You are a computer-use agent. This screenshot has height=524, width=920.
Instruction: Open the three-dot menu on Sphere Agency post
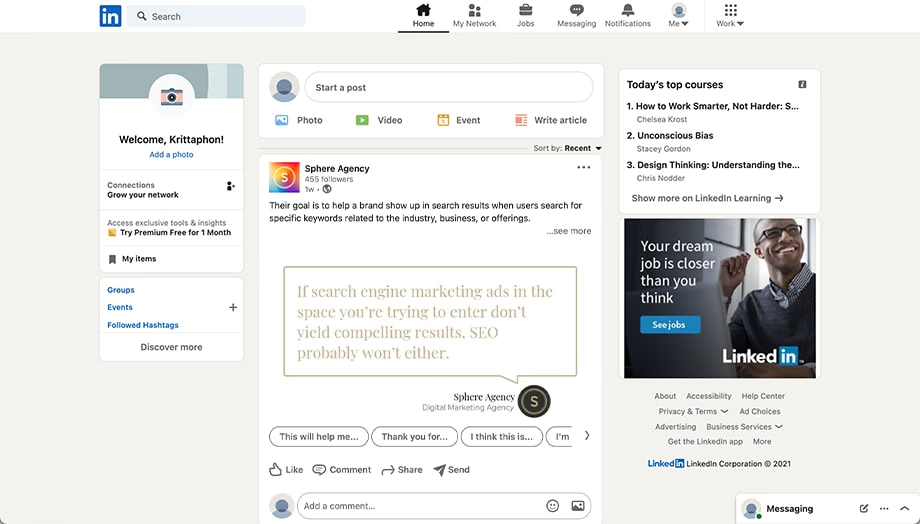583,167
